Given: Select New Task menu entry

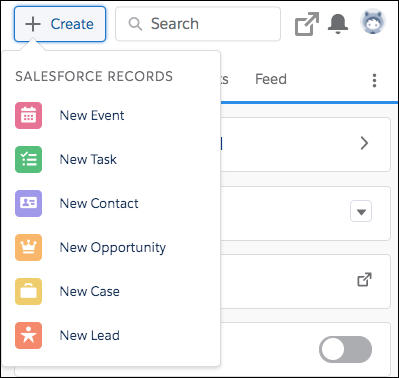Looking at the screenshot, I should 88,159.
